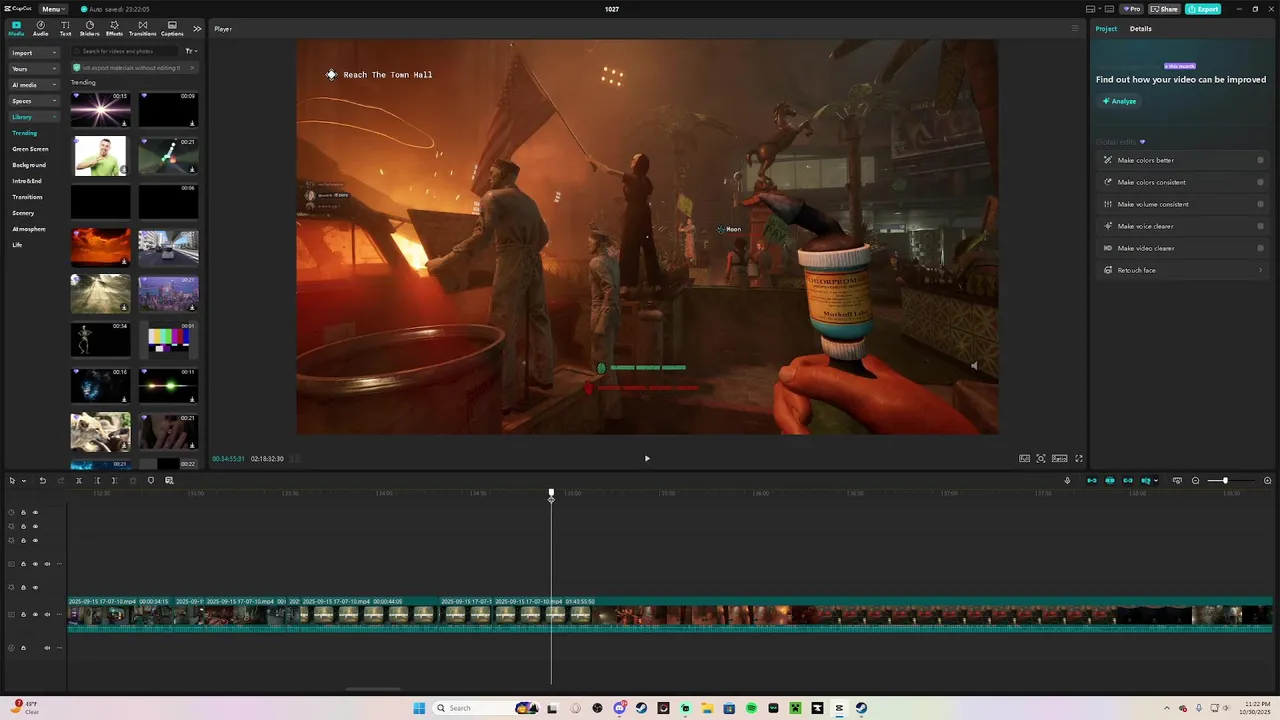Toggle Make volume consistent
Viewport: 1280px width, 720px height.
tap(1260, 204)
